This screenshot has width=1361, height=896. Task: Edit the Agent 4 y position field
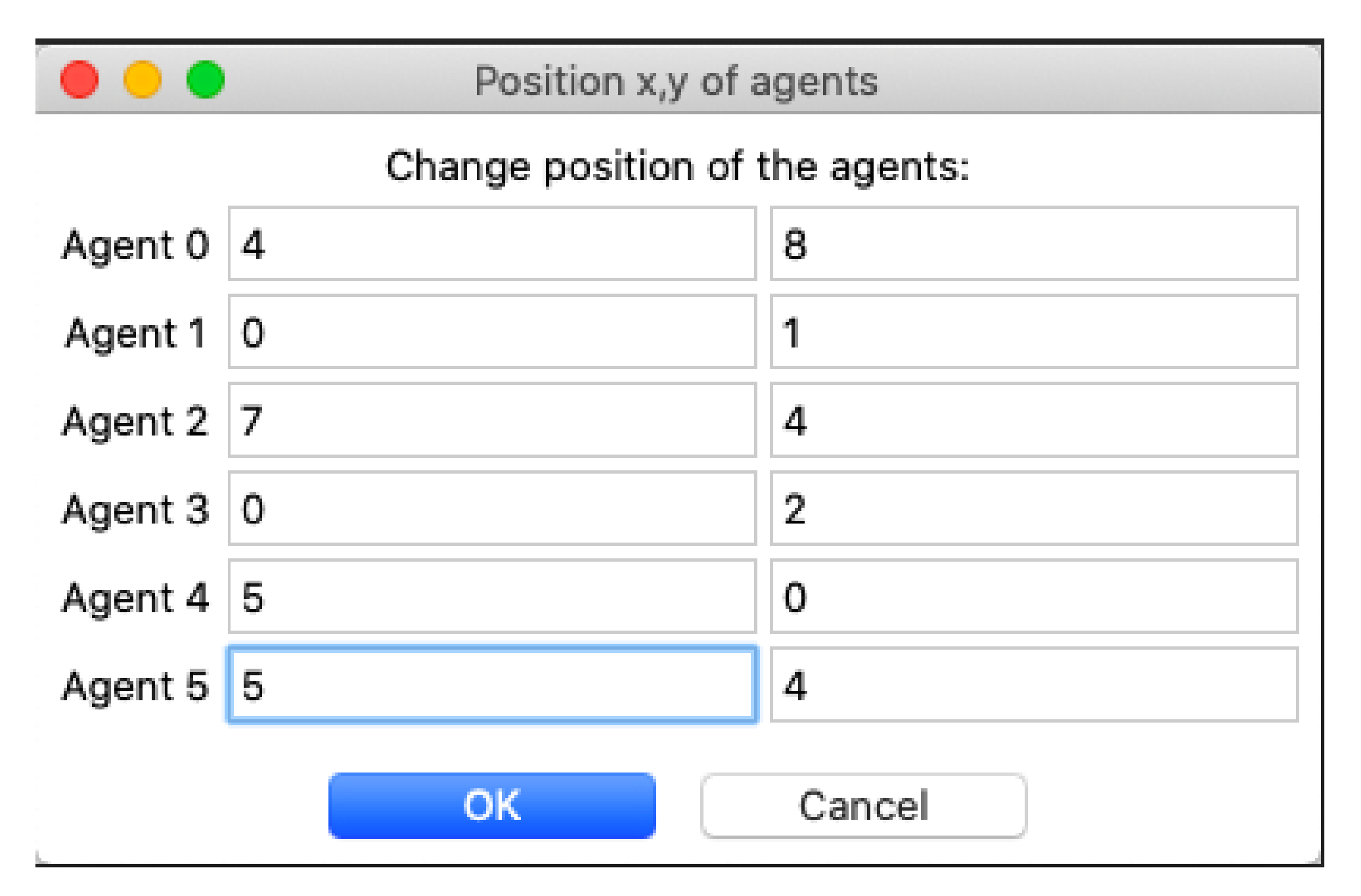1034,596
